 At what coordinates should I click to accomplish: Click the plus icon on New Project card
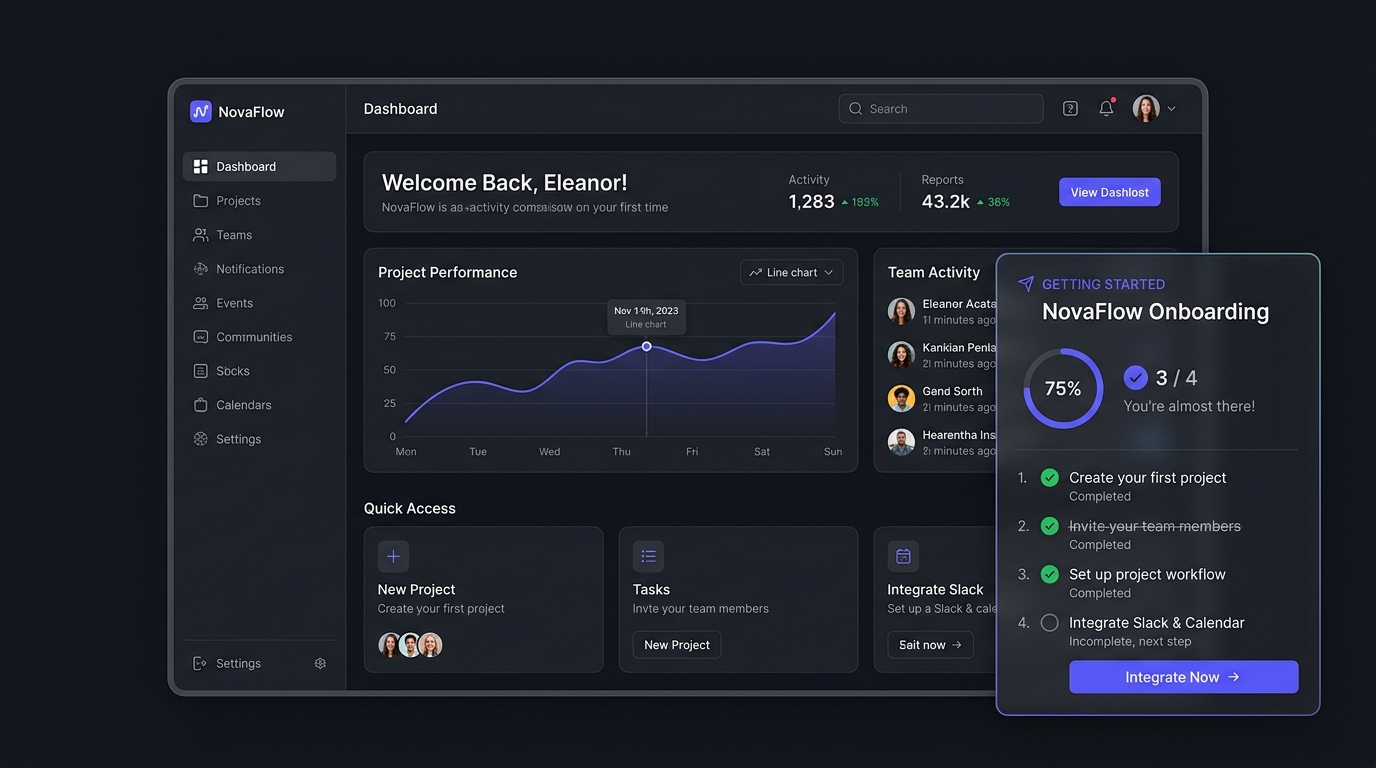pyautogui.click(x=393, y=556)
